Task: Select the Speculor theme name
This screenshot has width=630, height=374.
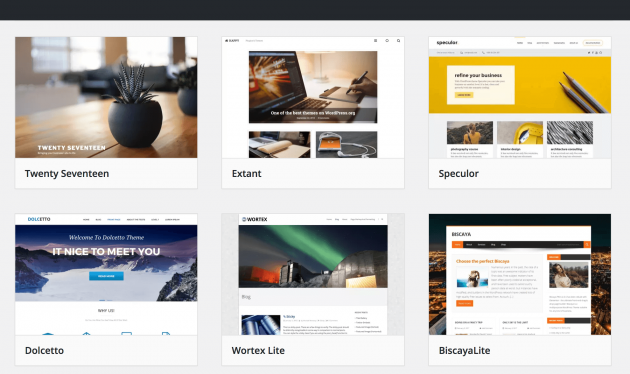Action: 458,174
